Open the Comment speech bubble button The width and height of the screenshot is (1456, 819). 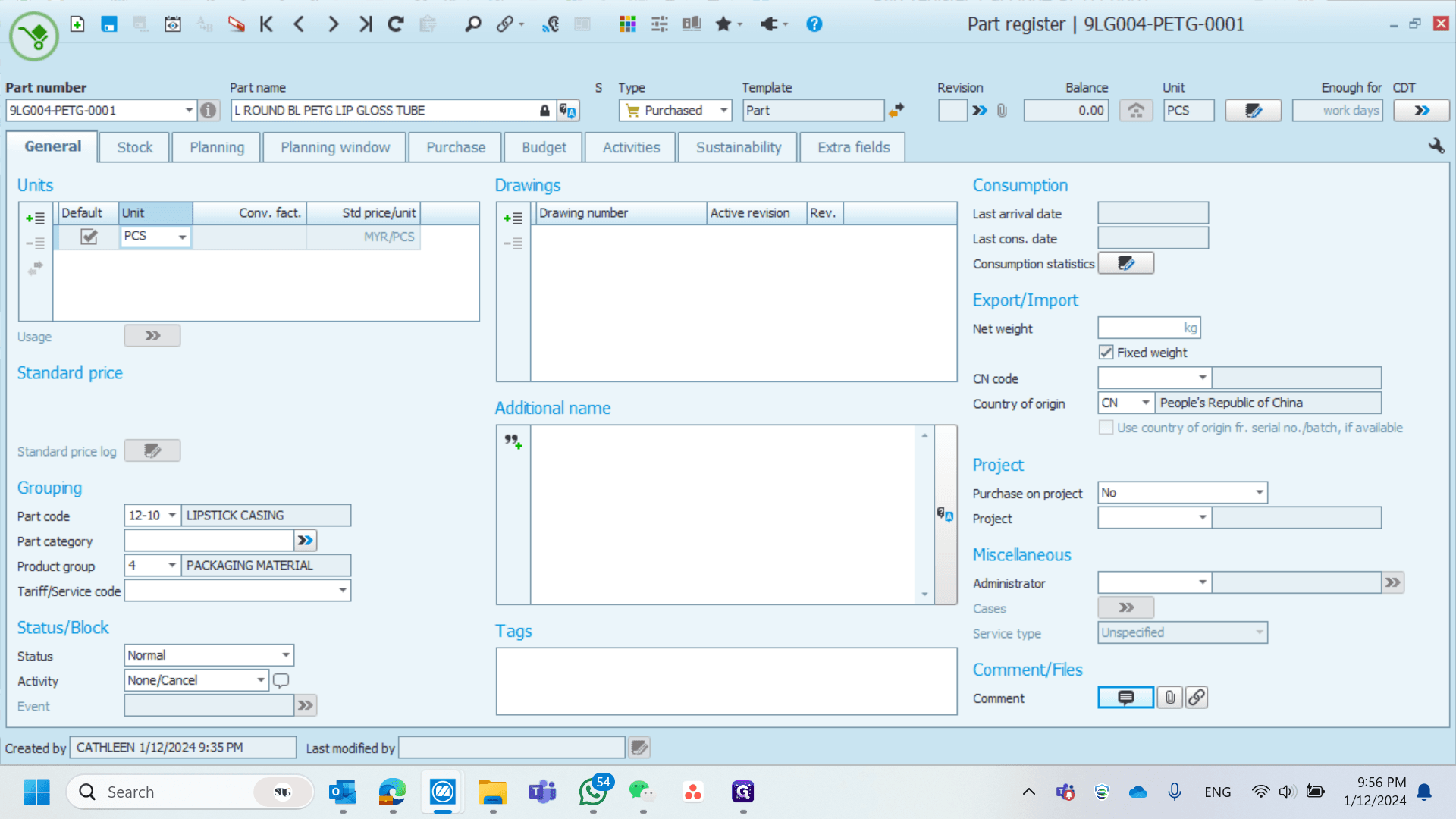click(x=1125, y=698)
